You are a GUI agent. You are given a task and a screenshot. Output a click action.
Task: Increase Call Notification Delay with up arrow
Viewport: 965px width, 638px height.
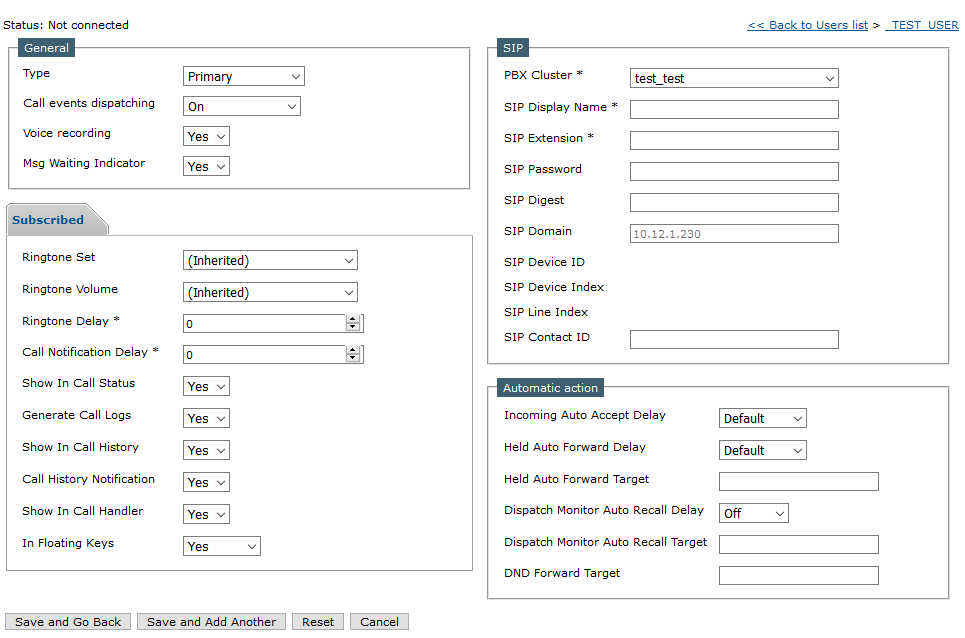pyautogui.click(x=353, y=350)
